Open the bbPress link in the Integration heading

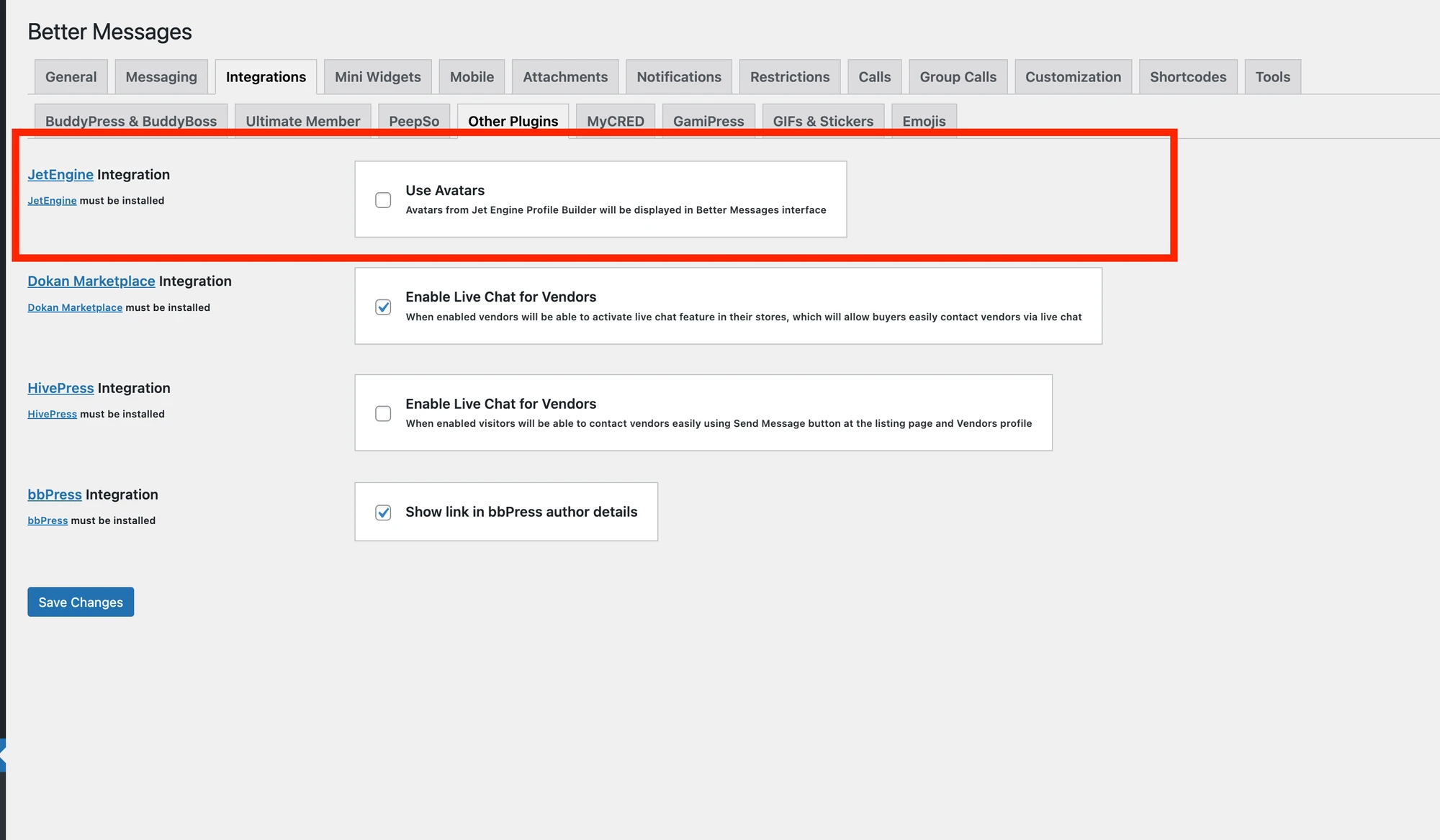coord(55,494)
